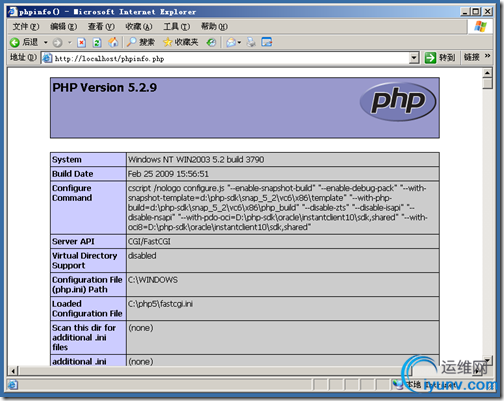Close the Internet Explorer window
The width and height of the screenshot is (504, 401).
click(488, 12)
